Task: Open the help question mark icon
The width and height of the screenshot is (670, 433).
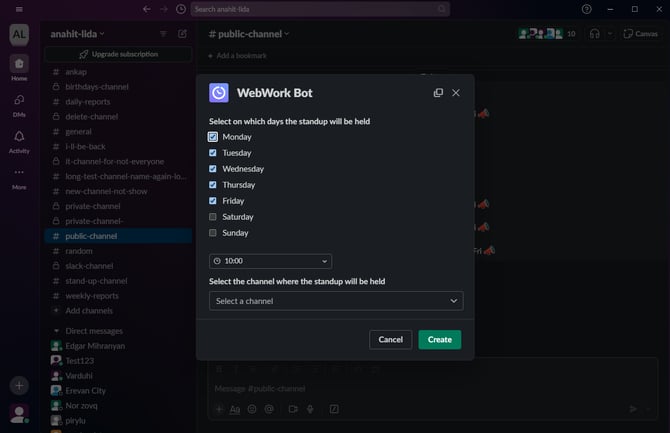Action: tap(586, 9)
